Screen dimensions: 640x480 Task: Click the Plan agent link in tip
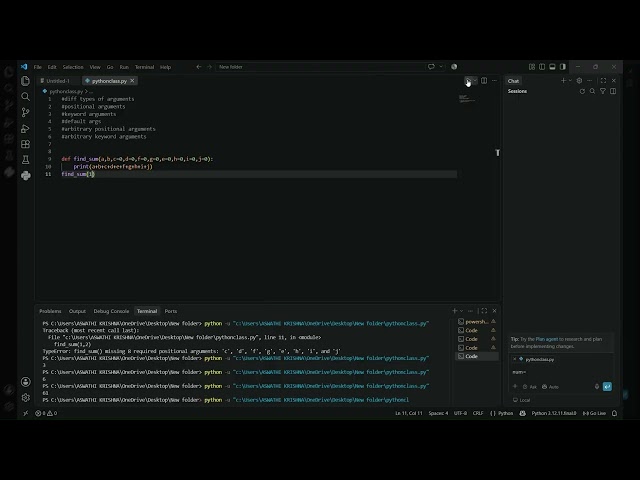tap(546, 339)
